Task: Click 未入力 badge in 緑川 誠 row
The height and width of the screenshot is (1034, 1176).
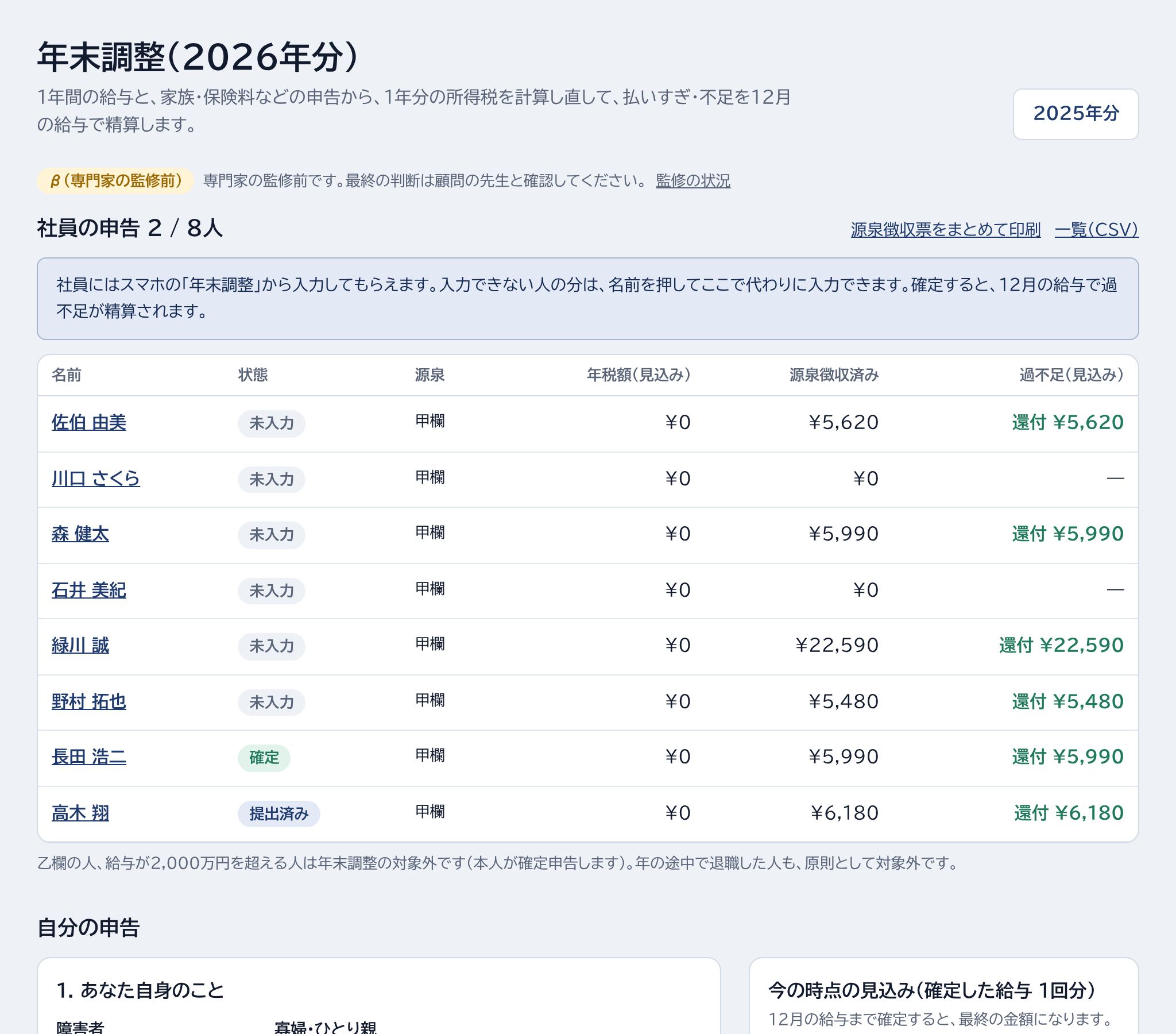Action: pyautogui.click(x=272, y=647)
